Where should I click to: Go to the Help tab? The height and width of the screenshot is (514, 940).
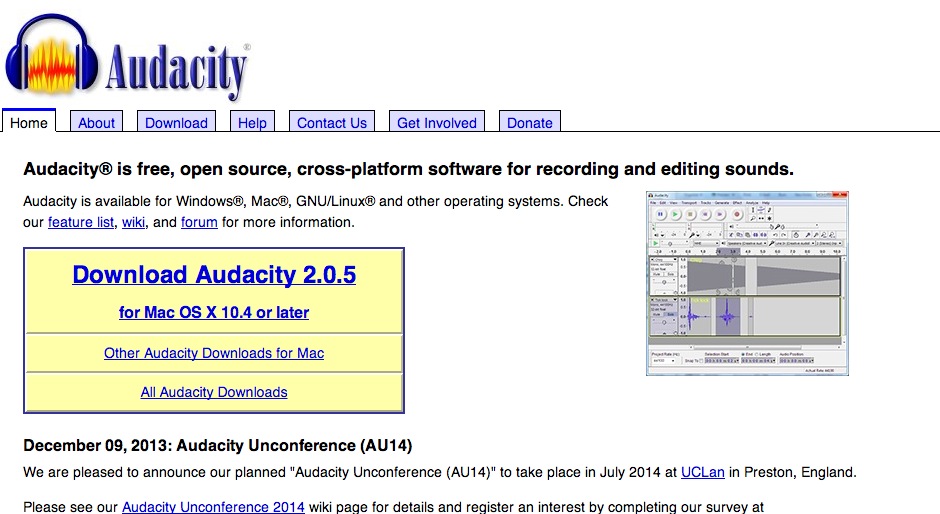point(252,122)
